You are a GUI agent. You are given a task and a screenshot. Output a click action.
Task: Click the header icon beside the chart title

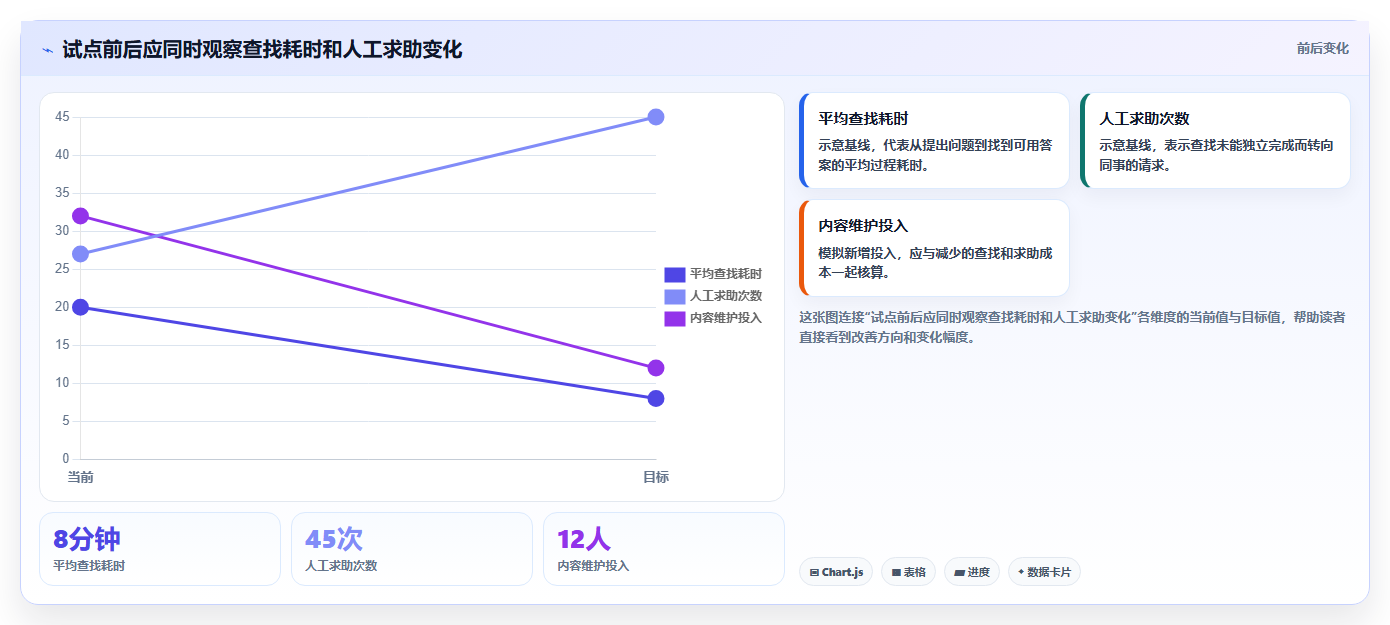pyautogui.click(x=47, y=50)
